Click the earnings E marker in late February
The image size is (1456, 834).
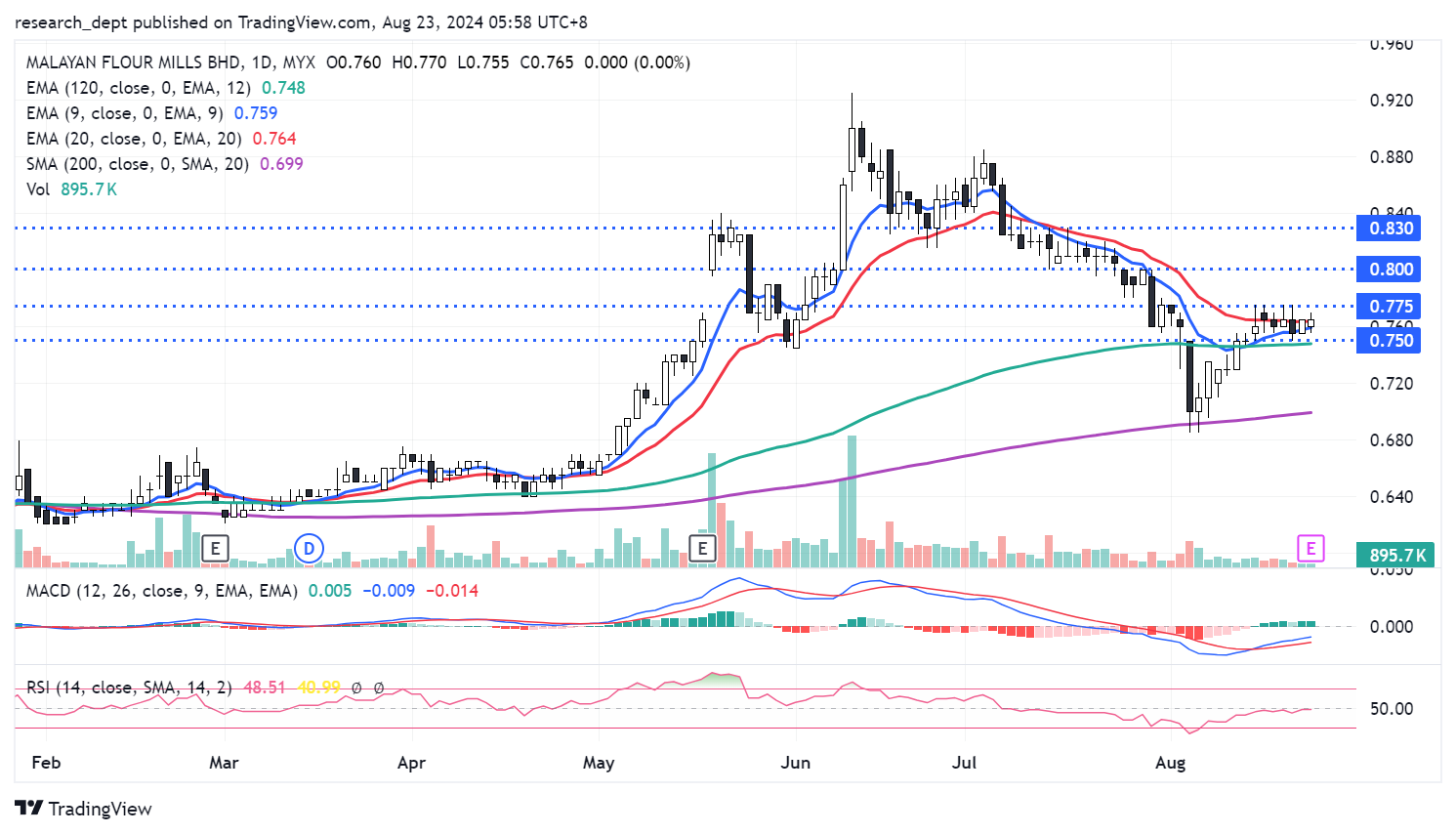pos(215,549)
